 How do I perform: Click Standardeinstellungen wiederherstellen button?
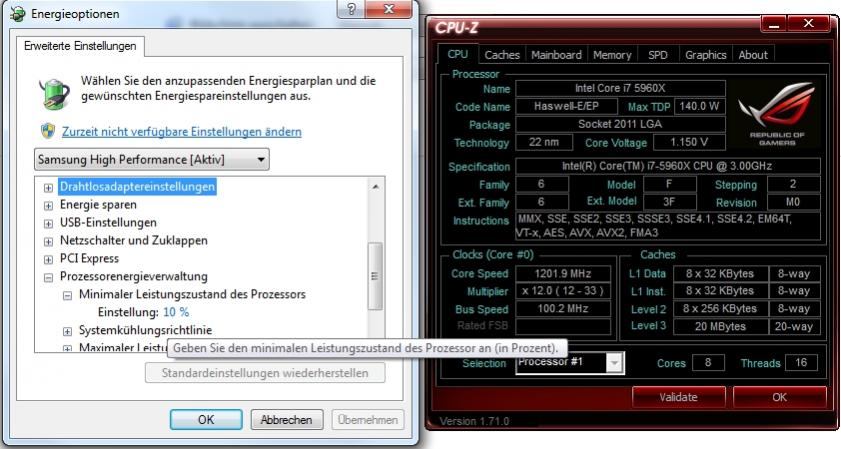[x=265, y=373]
